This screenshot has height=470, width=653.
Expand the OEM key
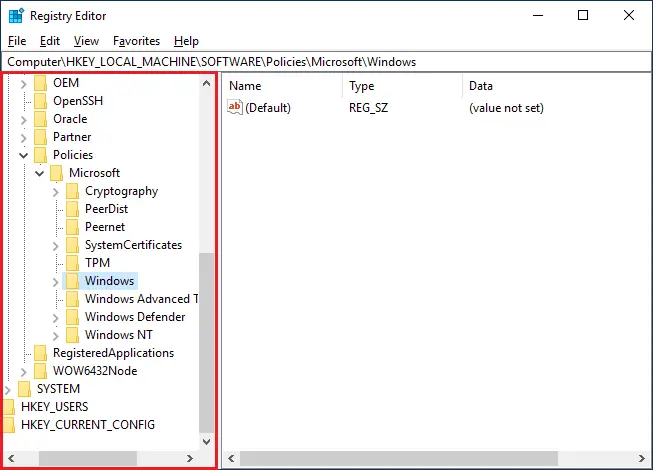24,84
